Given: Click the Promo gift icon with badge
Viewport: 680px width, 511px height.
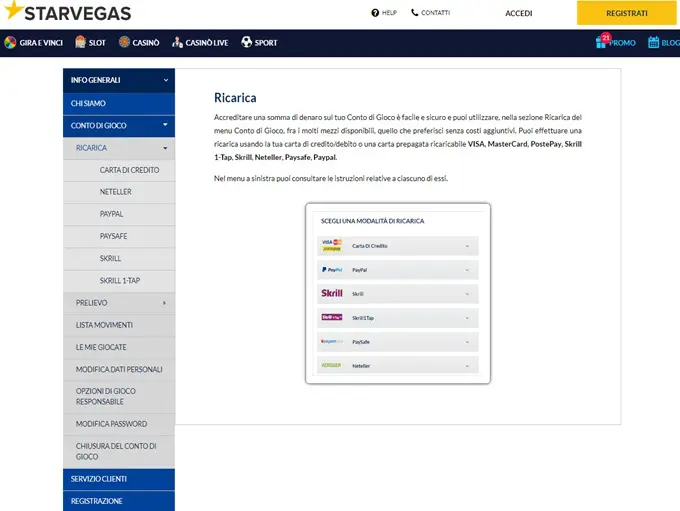Looking at the screenshot, I should point(603,41).
